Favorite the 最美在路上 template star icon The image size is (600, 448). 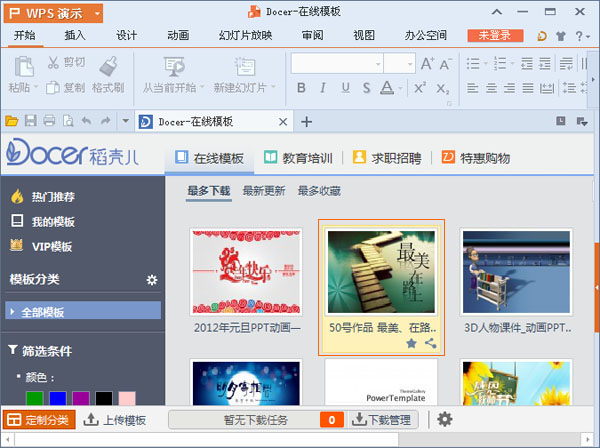tap(411, 343)
